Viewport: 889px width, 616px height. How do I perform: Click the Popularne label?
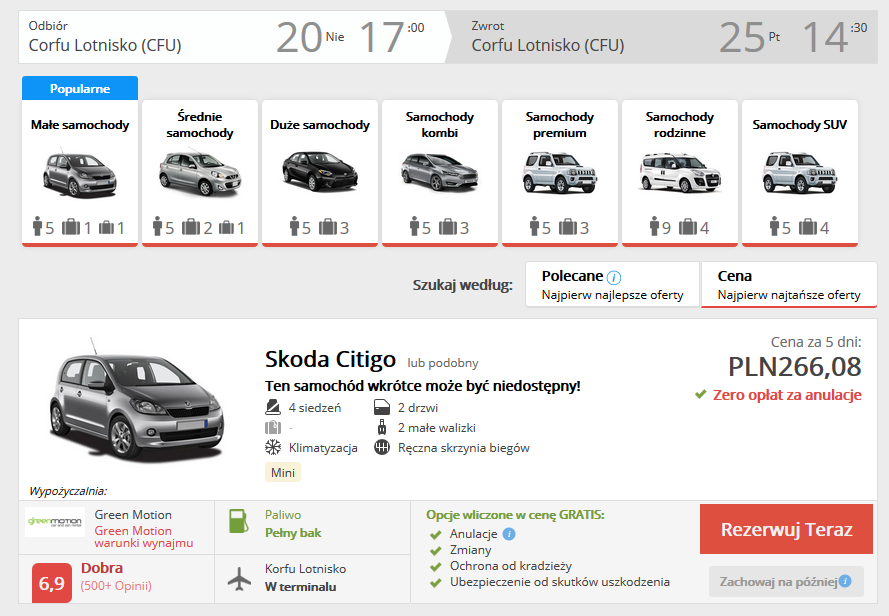tap(80, 88)
